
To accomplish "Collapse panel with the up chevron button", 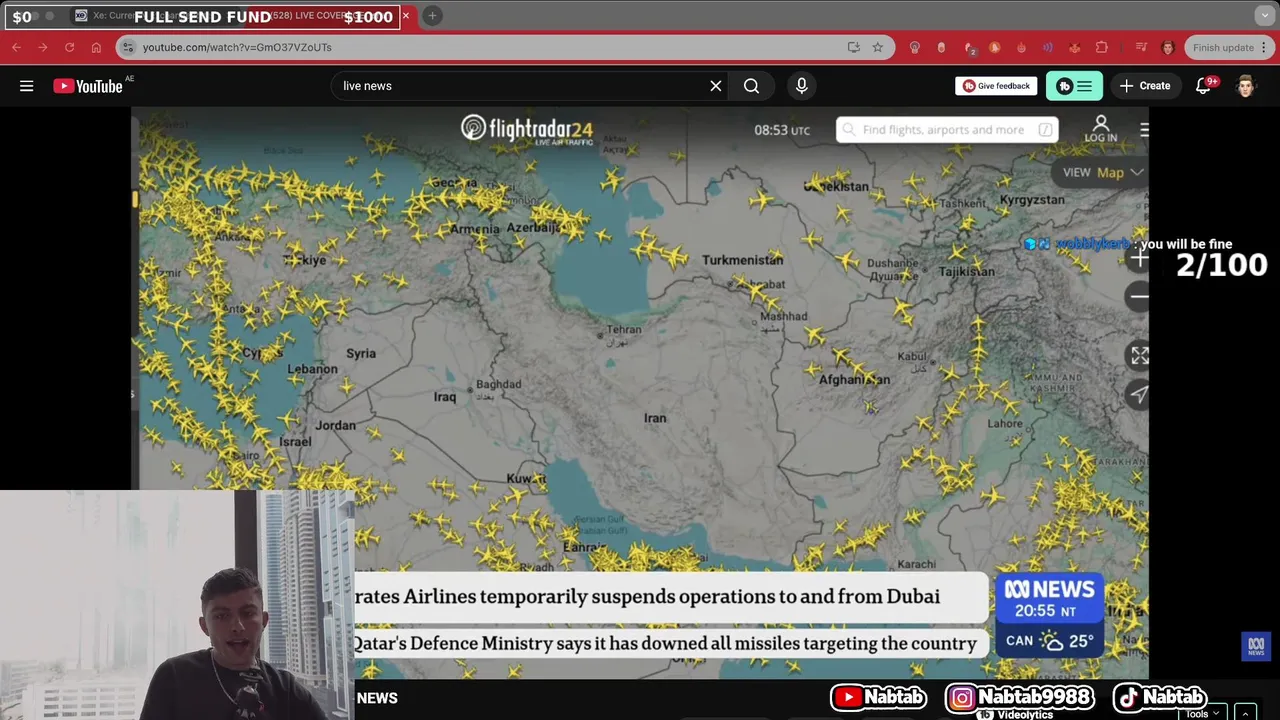I will pyautogui.click(x=1245, y=713).
